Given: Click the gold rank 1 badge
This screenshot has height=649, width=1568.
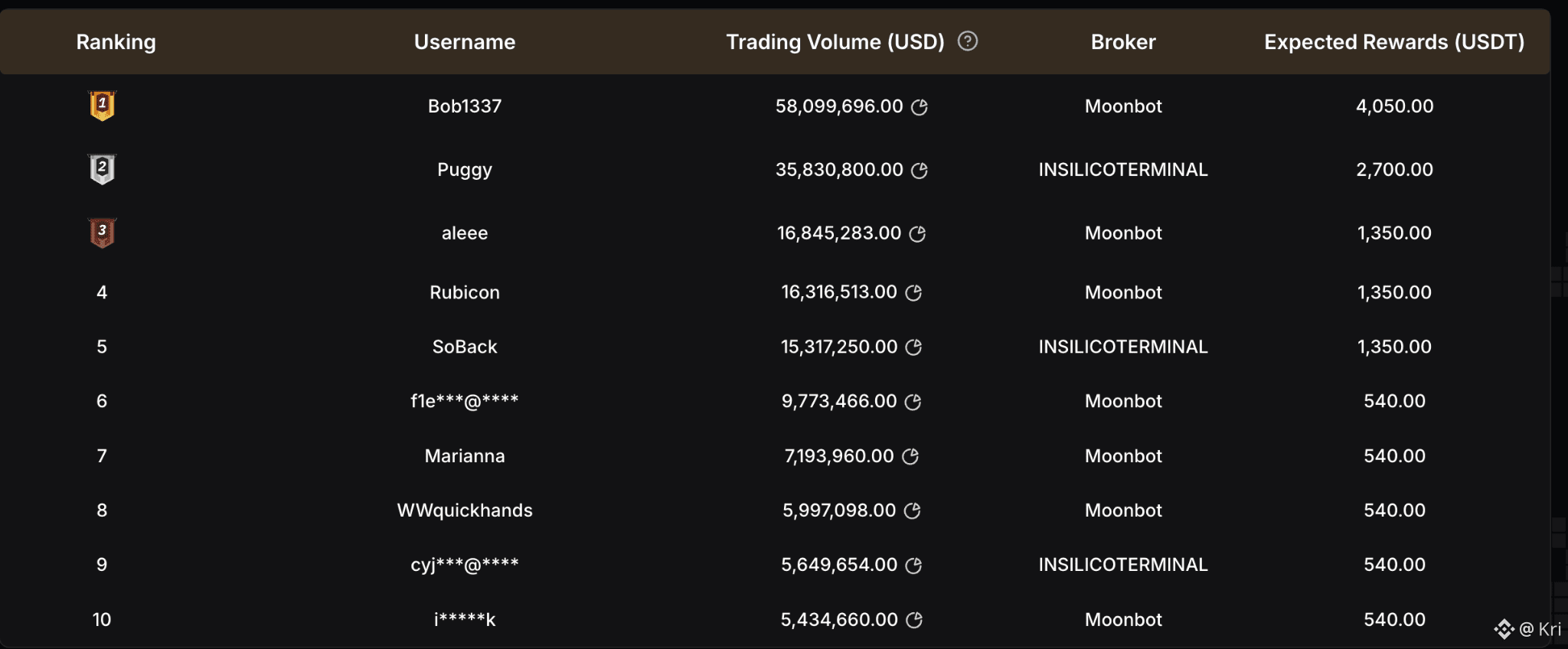Looking at the screenshot, I should pos(102,106).
